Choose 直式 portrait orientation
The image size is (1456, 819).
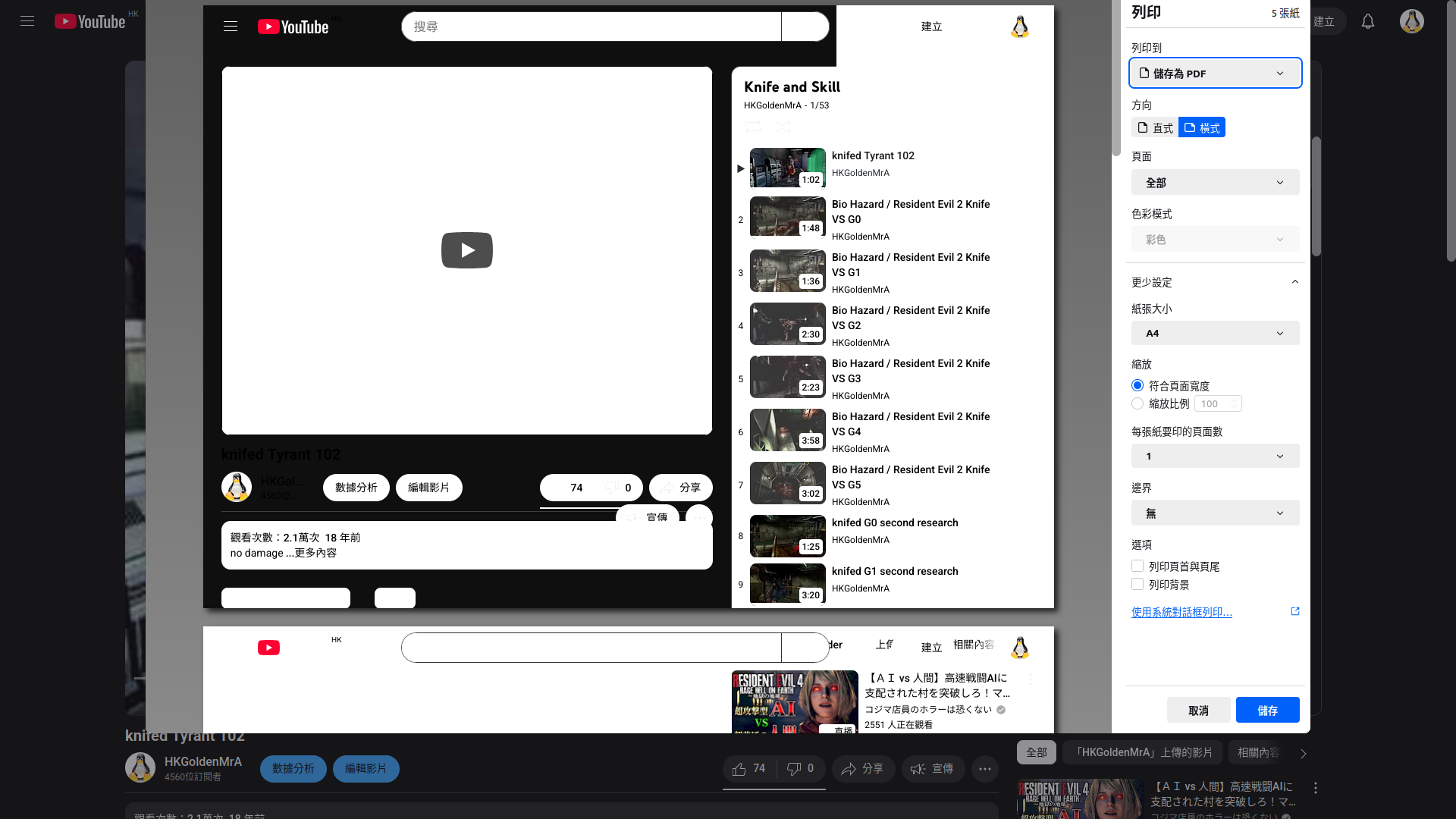point(1155,127)
